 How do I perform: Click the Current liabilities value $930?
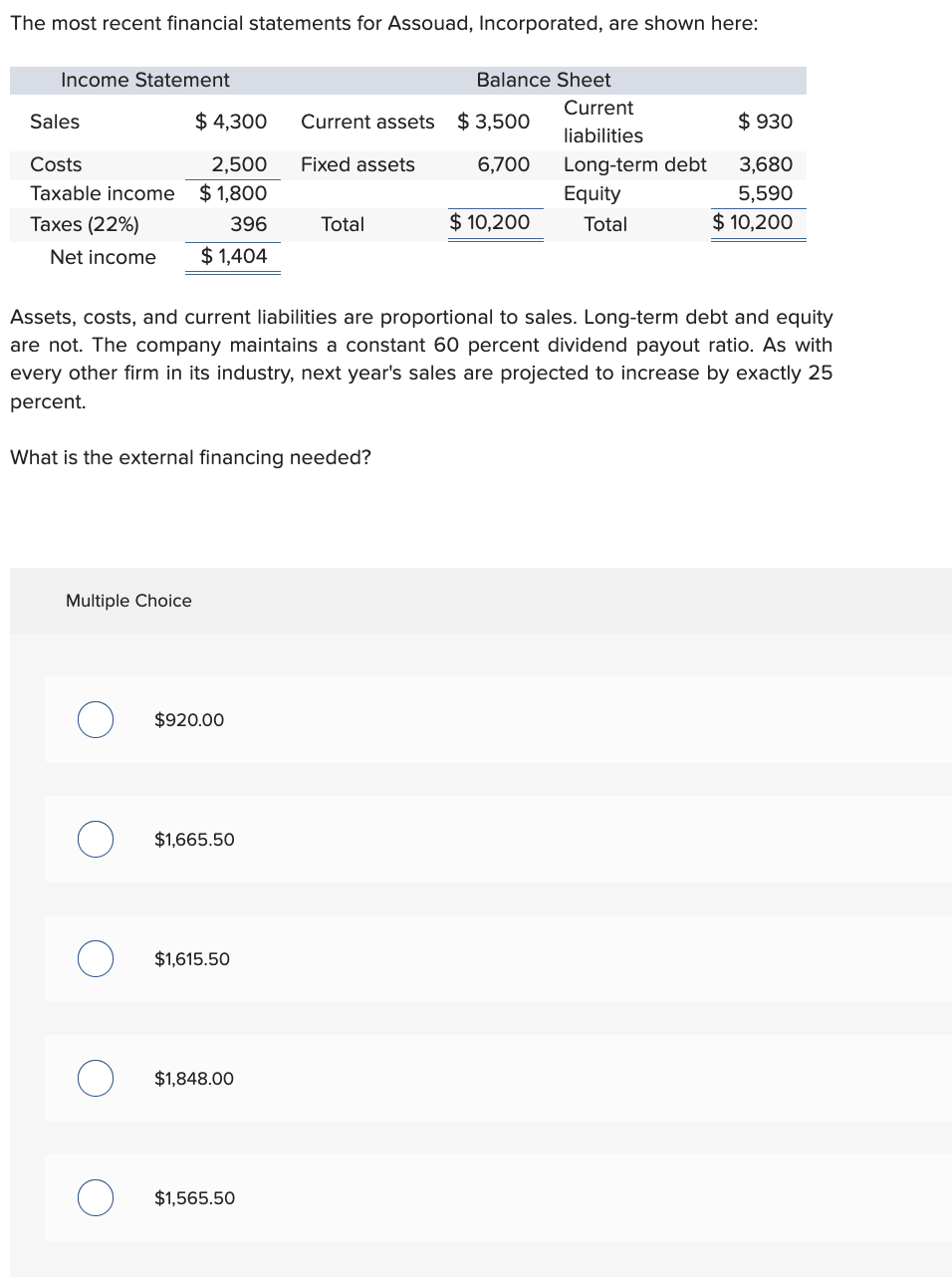[x=766, y=122]
